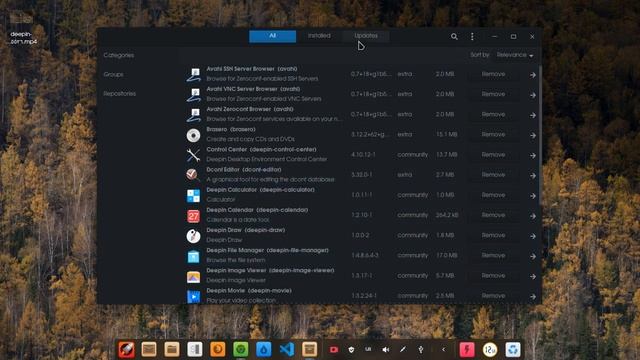Remove Deepin Movie package
The height and width of the screenshot is (360, 640).
[x=493, y=296]
